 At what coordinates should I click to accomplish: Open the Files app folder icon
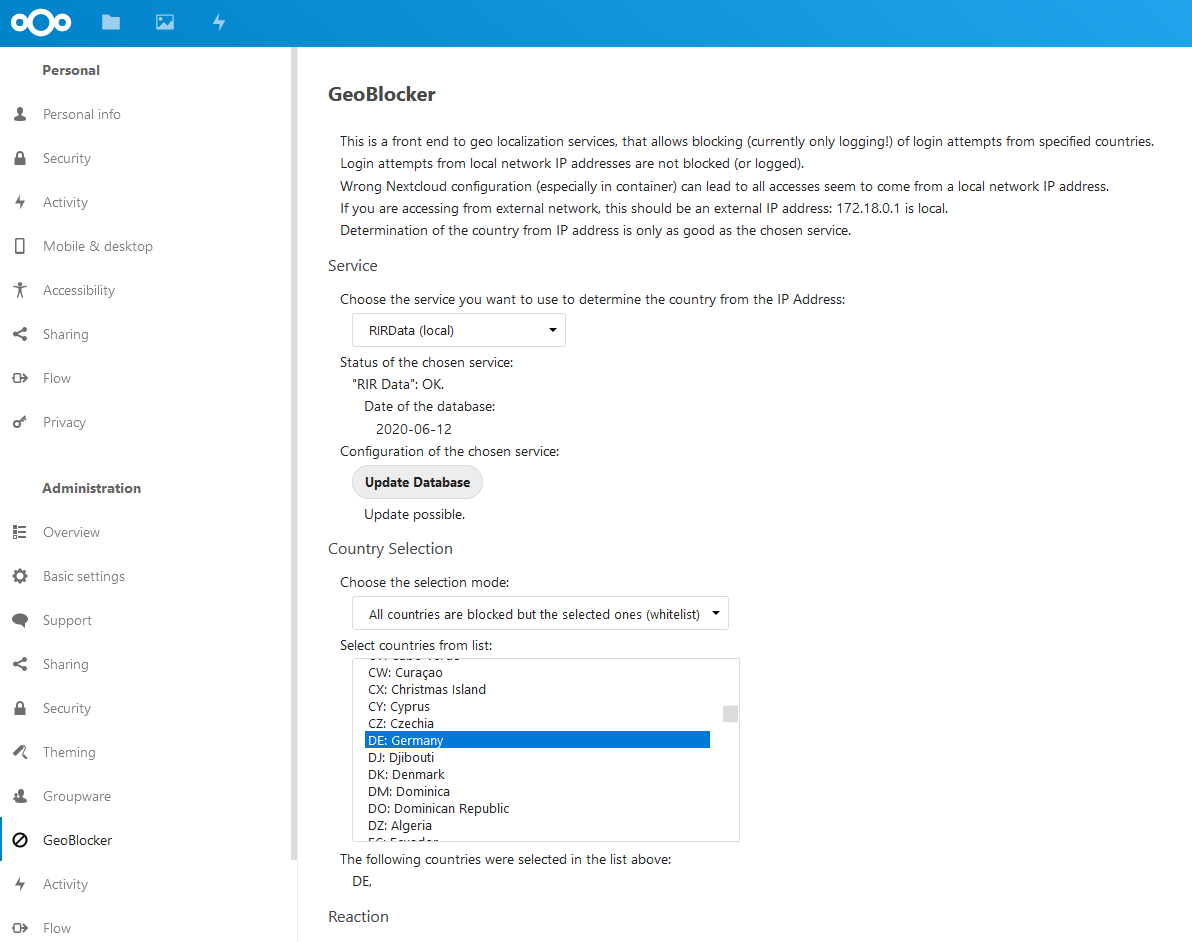pos(111,23)
